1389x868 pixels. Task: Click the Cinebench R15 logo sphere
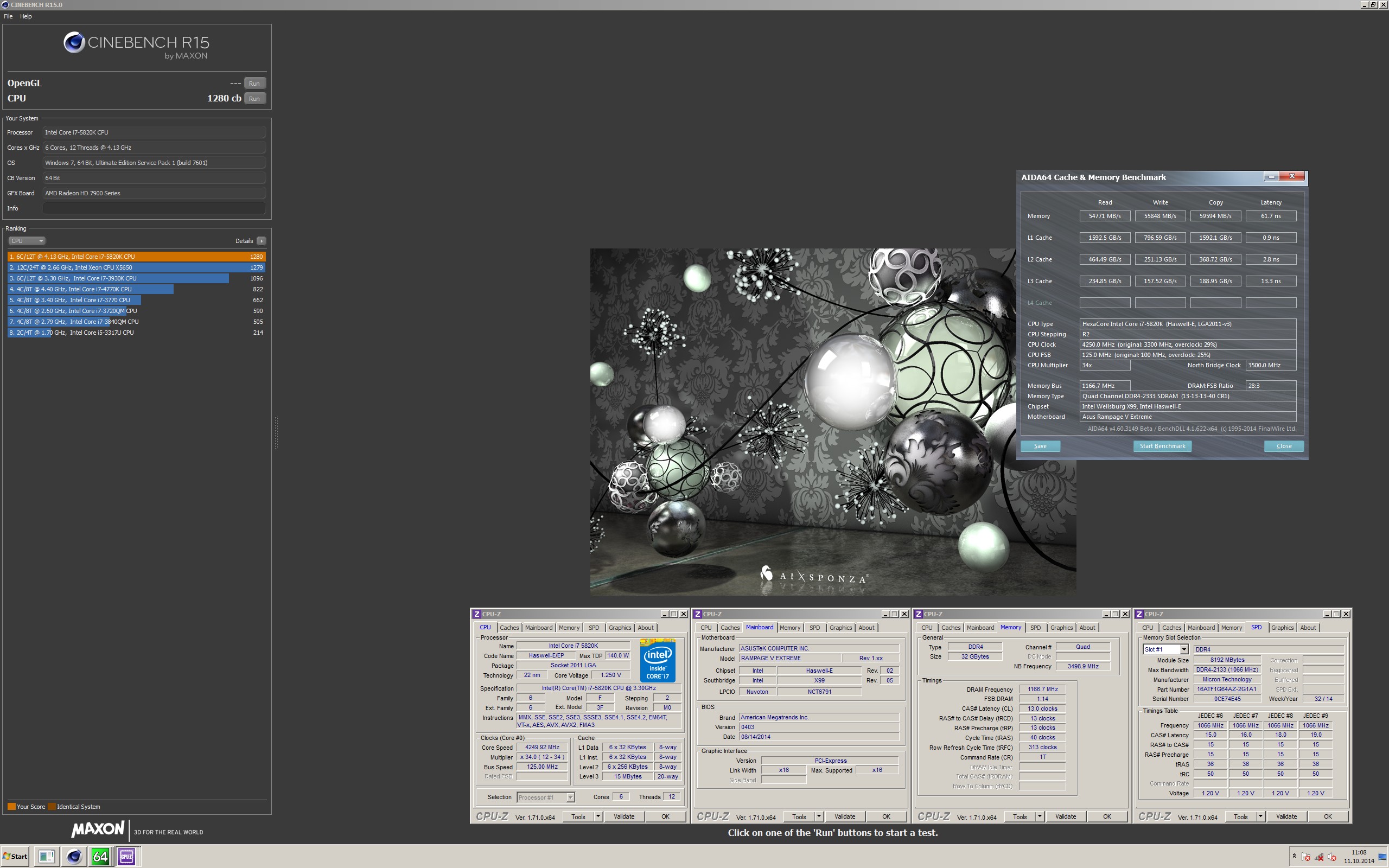74,42
